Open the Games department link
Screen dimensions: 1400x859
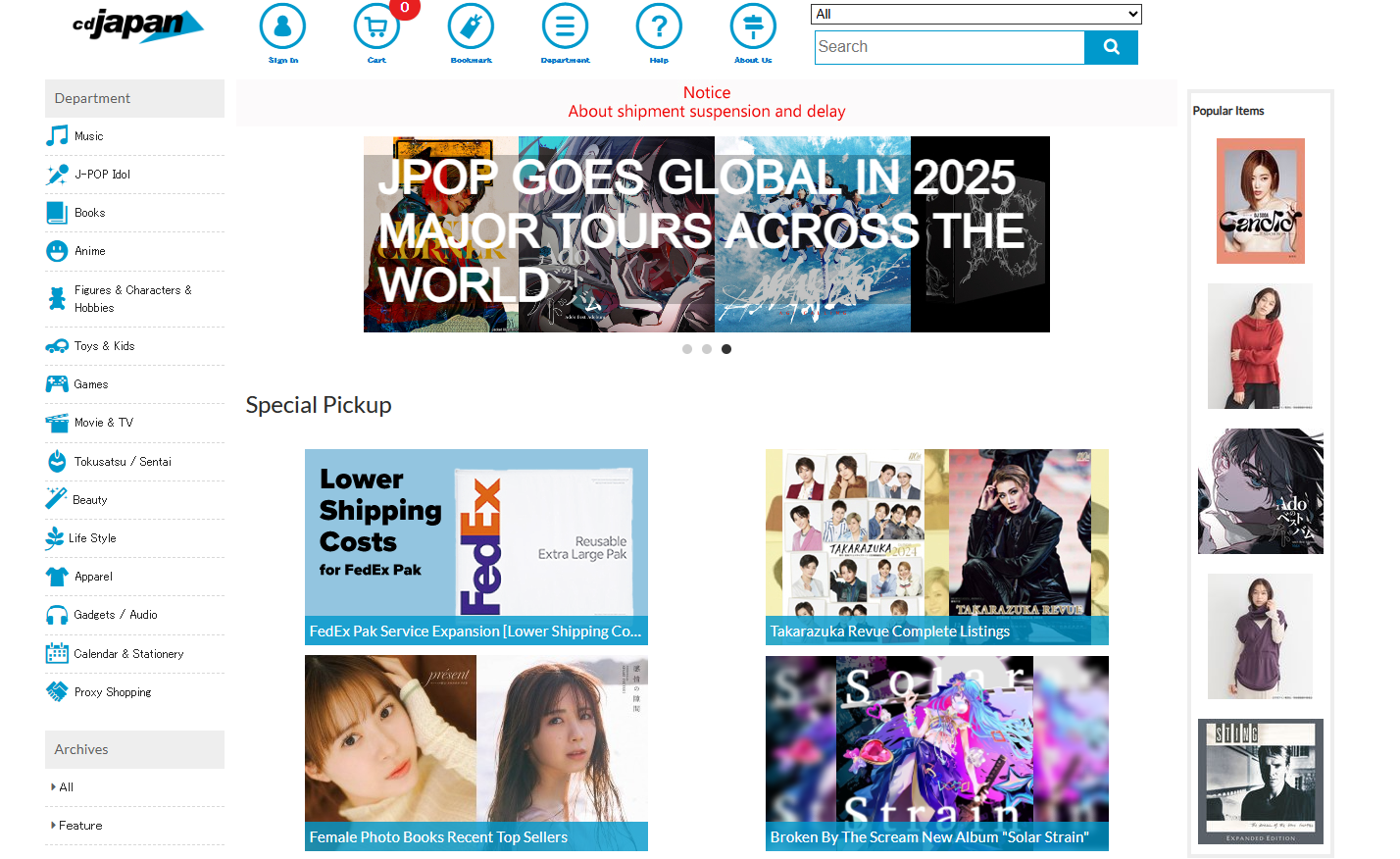click(x=91, y=384)
